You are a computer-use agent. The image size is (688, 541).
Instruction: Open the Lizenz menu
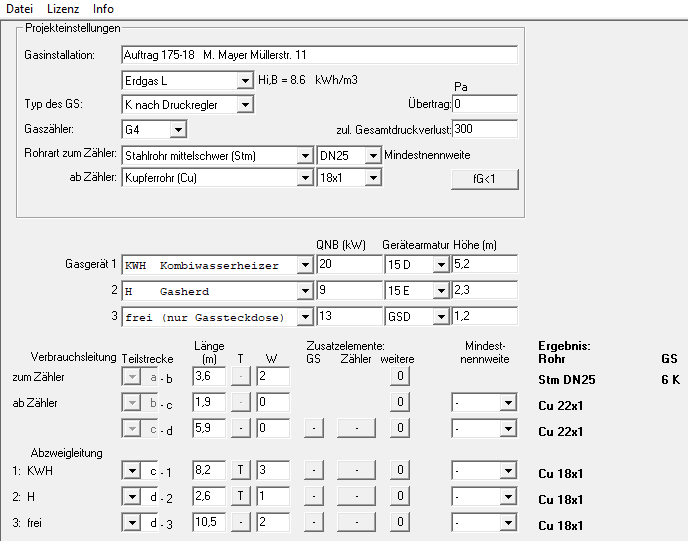pos(63,9)
